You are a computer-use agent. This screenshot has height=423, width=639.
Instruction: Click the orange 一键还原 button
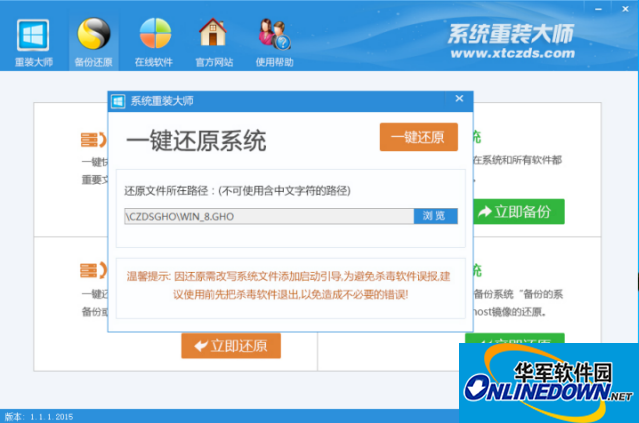click(419, 137)
